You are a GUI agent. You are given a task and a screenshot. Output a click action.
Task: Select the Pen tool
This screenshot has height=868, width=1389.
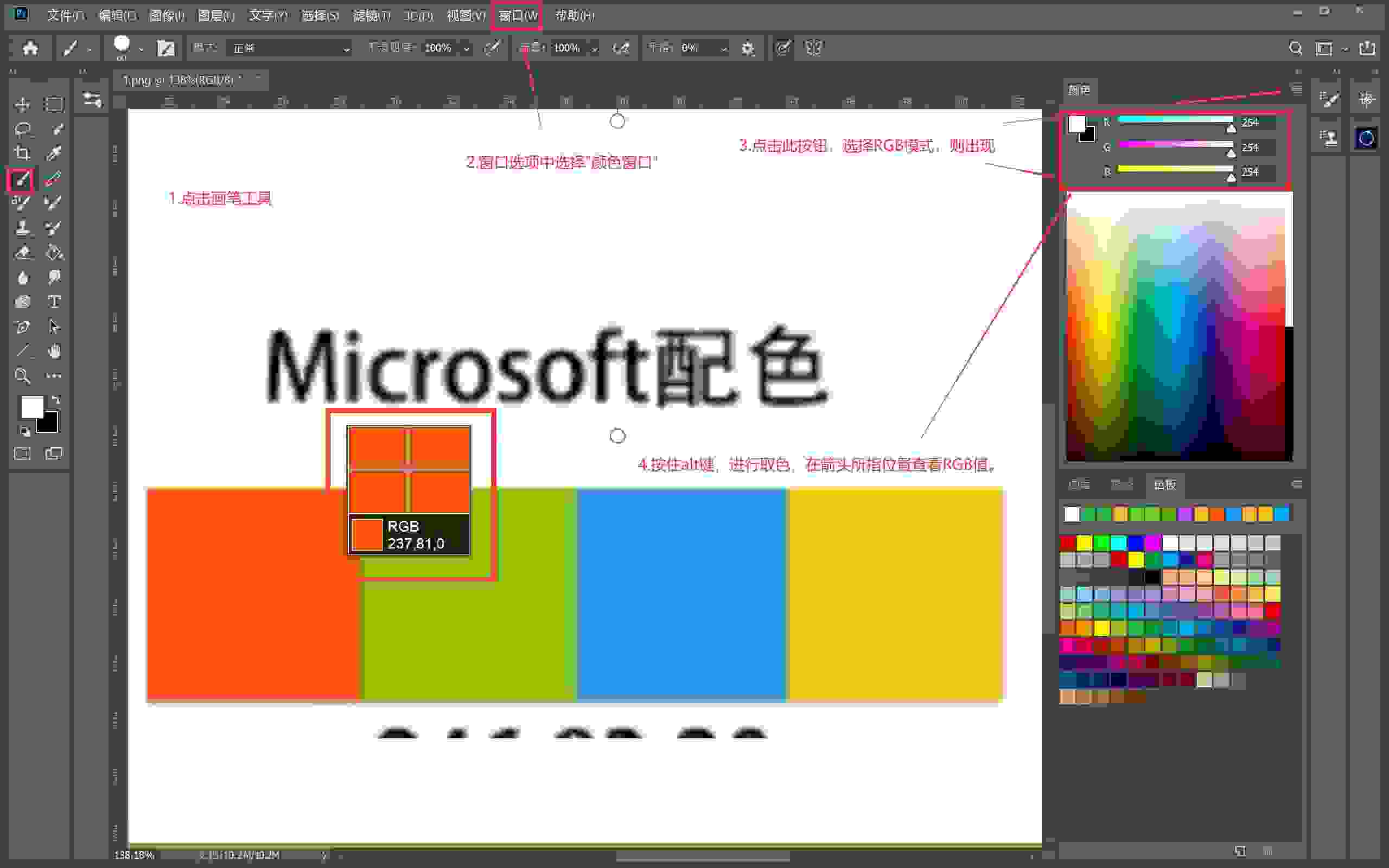(22, 327)
